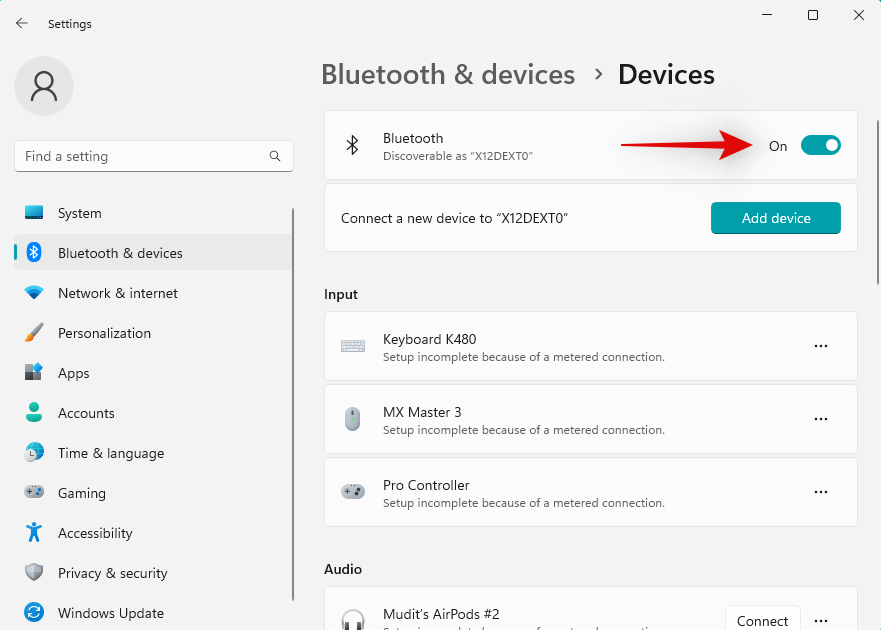Click the Keyboard K480 keyboard icon
The height and width of the screenshot is (630, 881).
click(x=353, y=346)
